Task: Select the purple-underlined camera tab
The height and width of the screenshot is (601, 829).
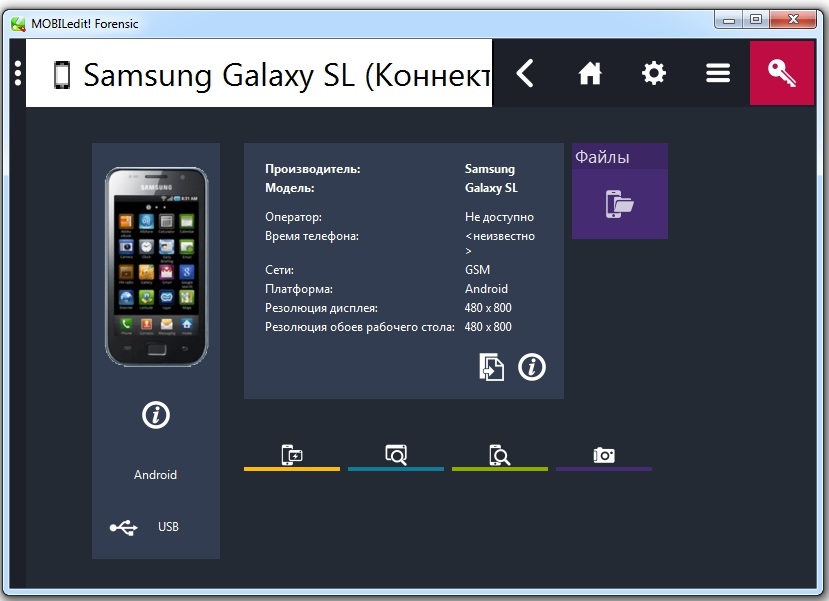Action: point(604,456)
